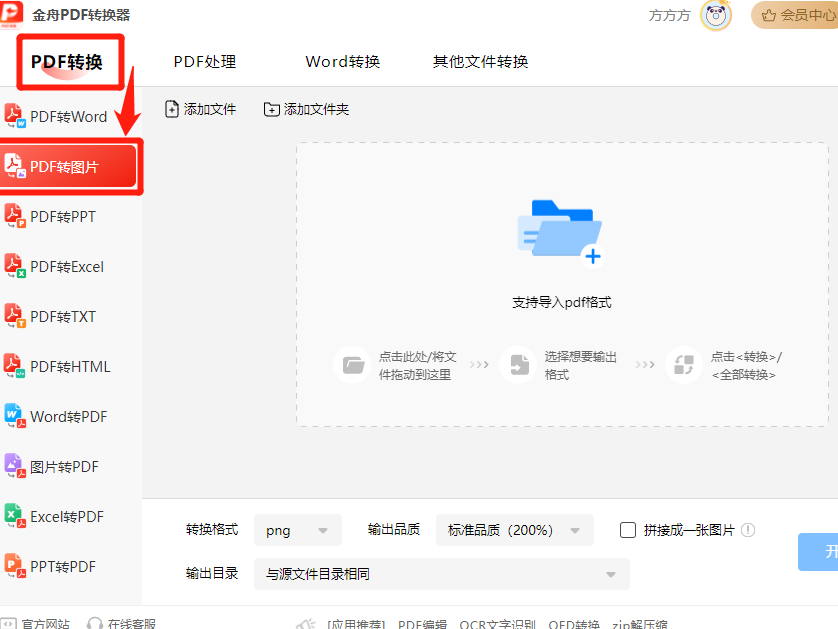Click the 支持导入pdf格式 text
The image size is (838, 629).
pos(562,302)
